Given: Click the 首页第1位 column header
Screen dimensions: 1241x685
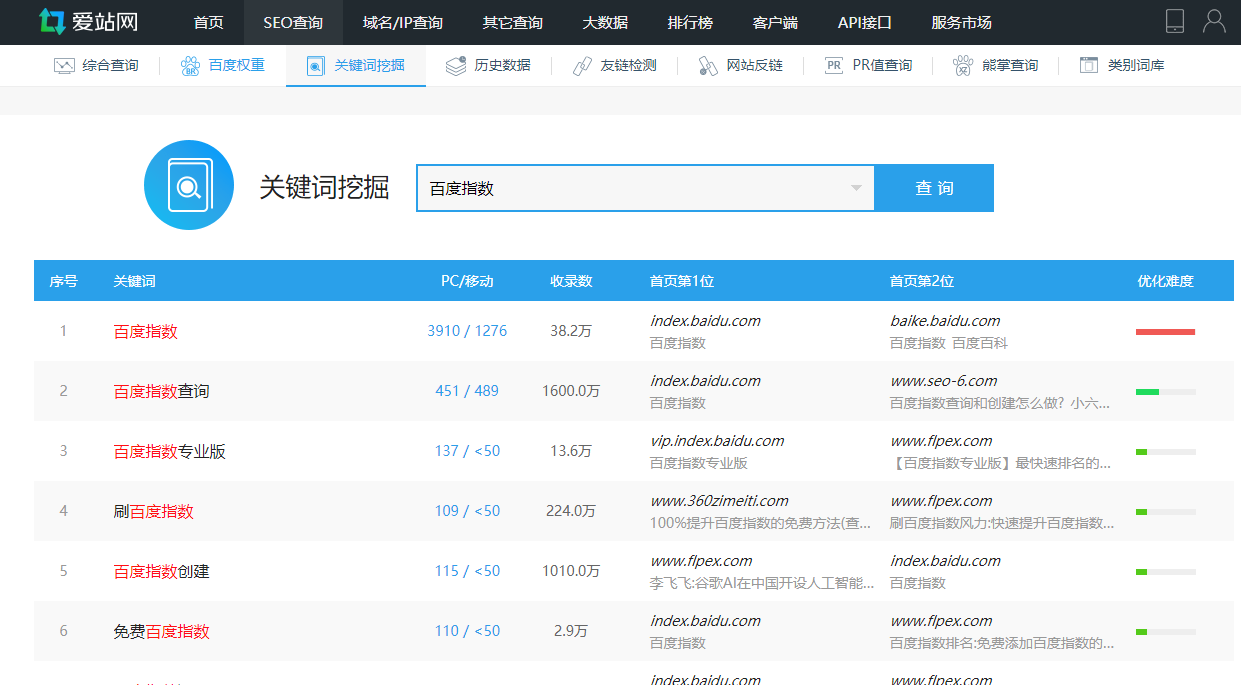Looking at the screenshot, I should [682, 281].
